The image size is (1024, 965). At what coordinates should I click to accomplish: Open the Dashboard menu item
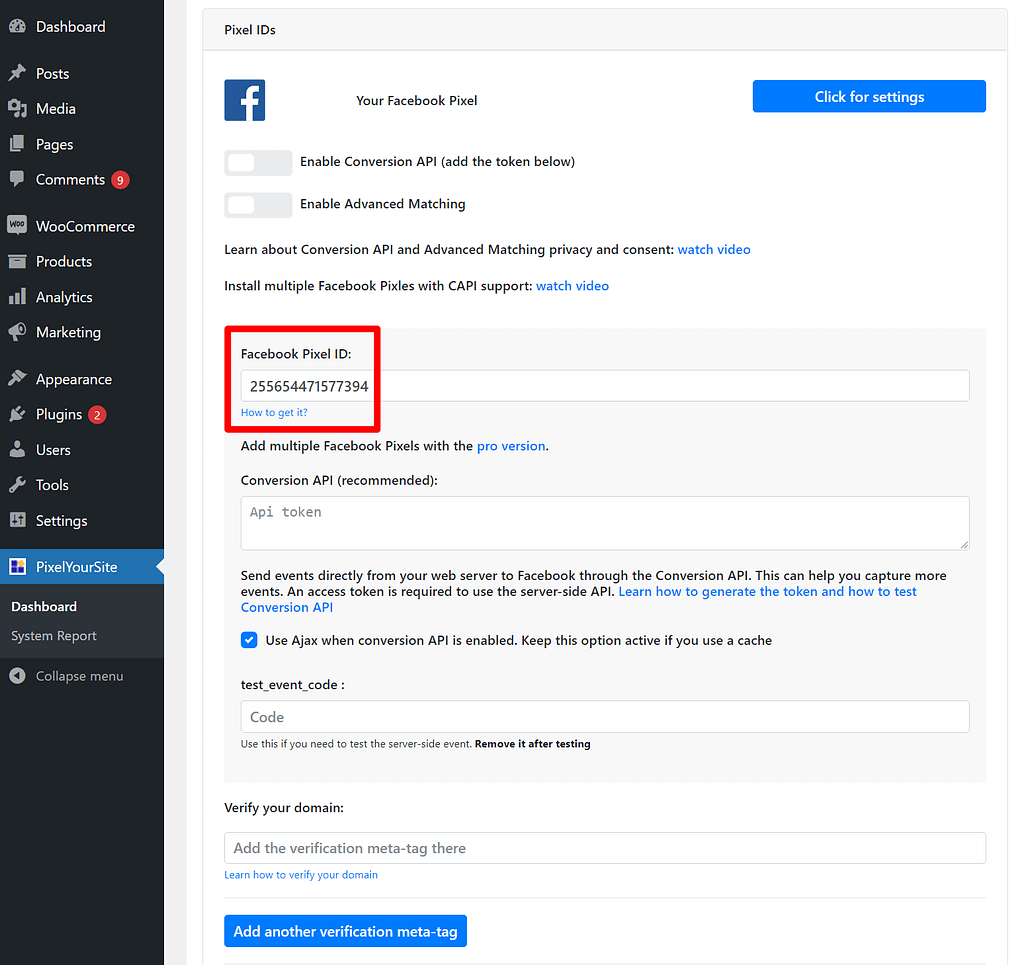point(82,27)
